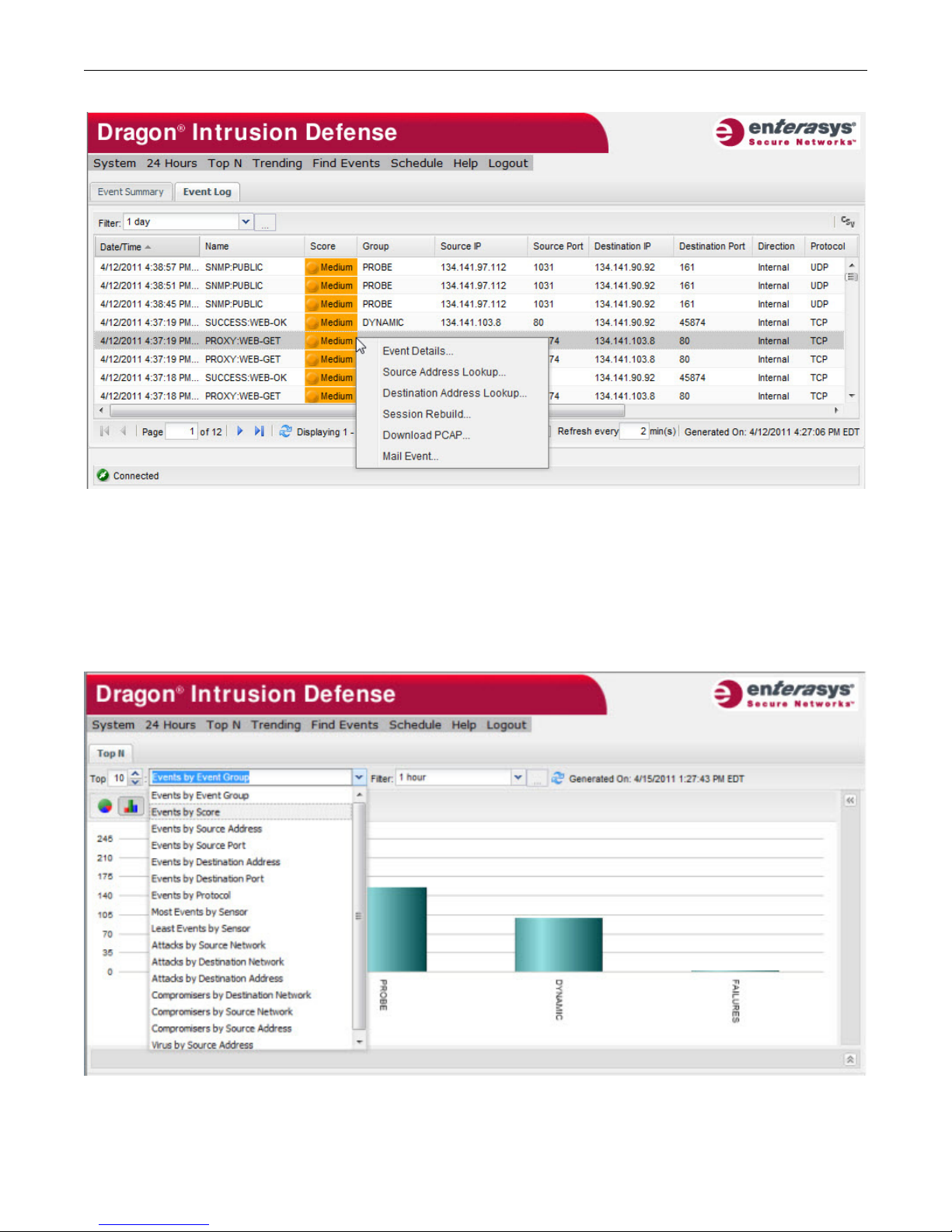Click the green Connected status icon
Screen dimensions: 952x1232
(103, 476)
